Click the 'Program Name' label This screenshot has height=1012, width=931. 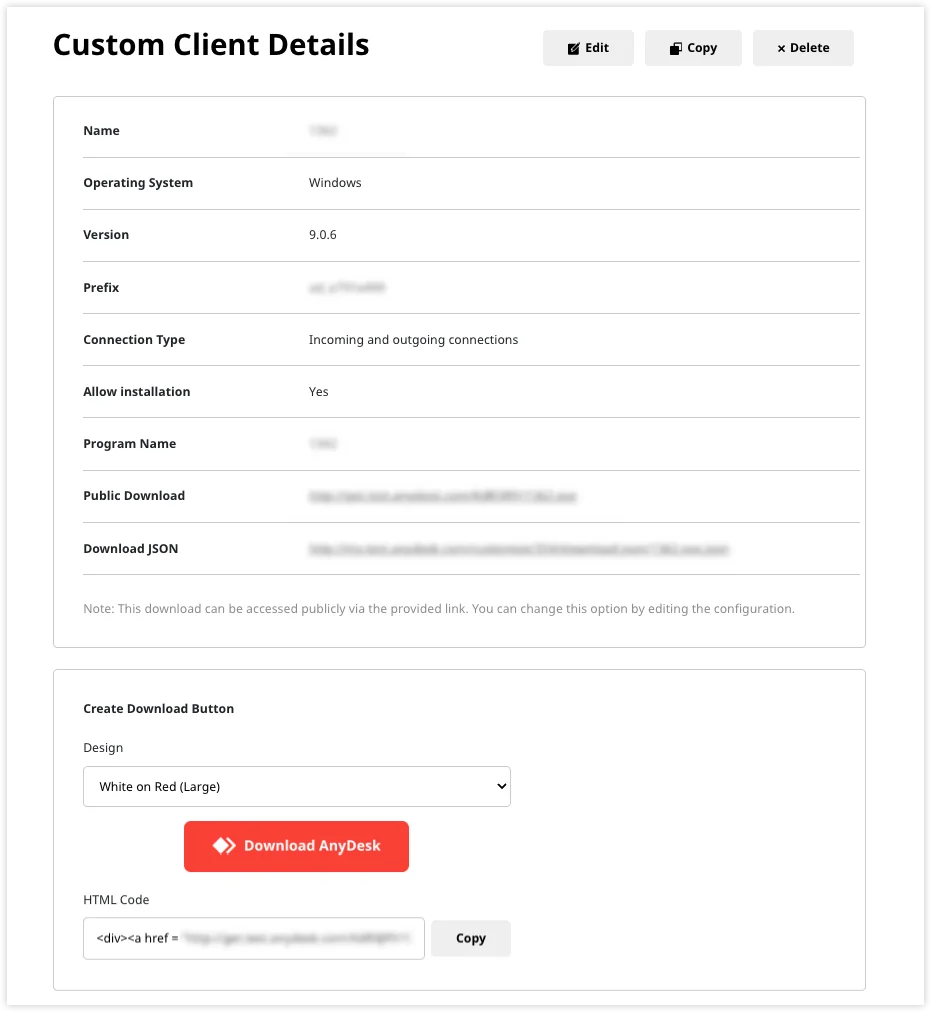tap(130, 444)
